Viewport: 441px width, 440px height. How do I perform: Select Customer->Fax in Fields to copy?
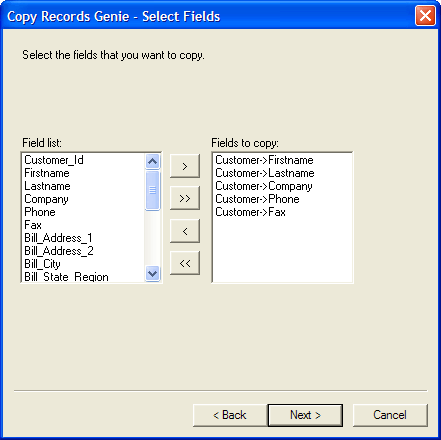282,212
